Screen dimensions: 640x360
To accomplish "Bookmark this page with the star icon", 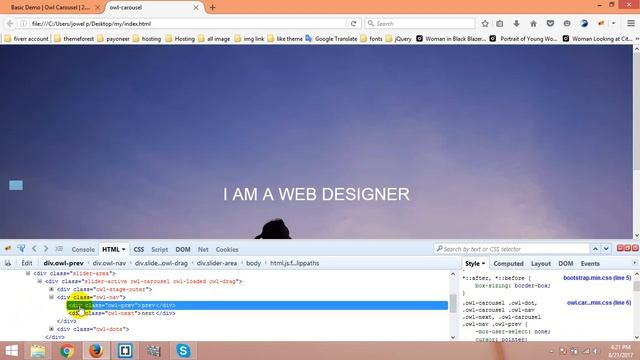I will click(485, 24).
